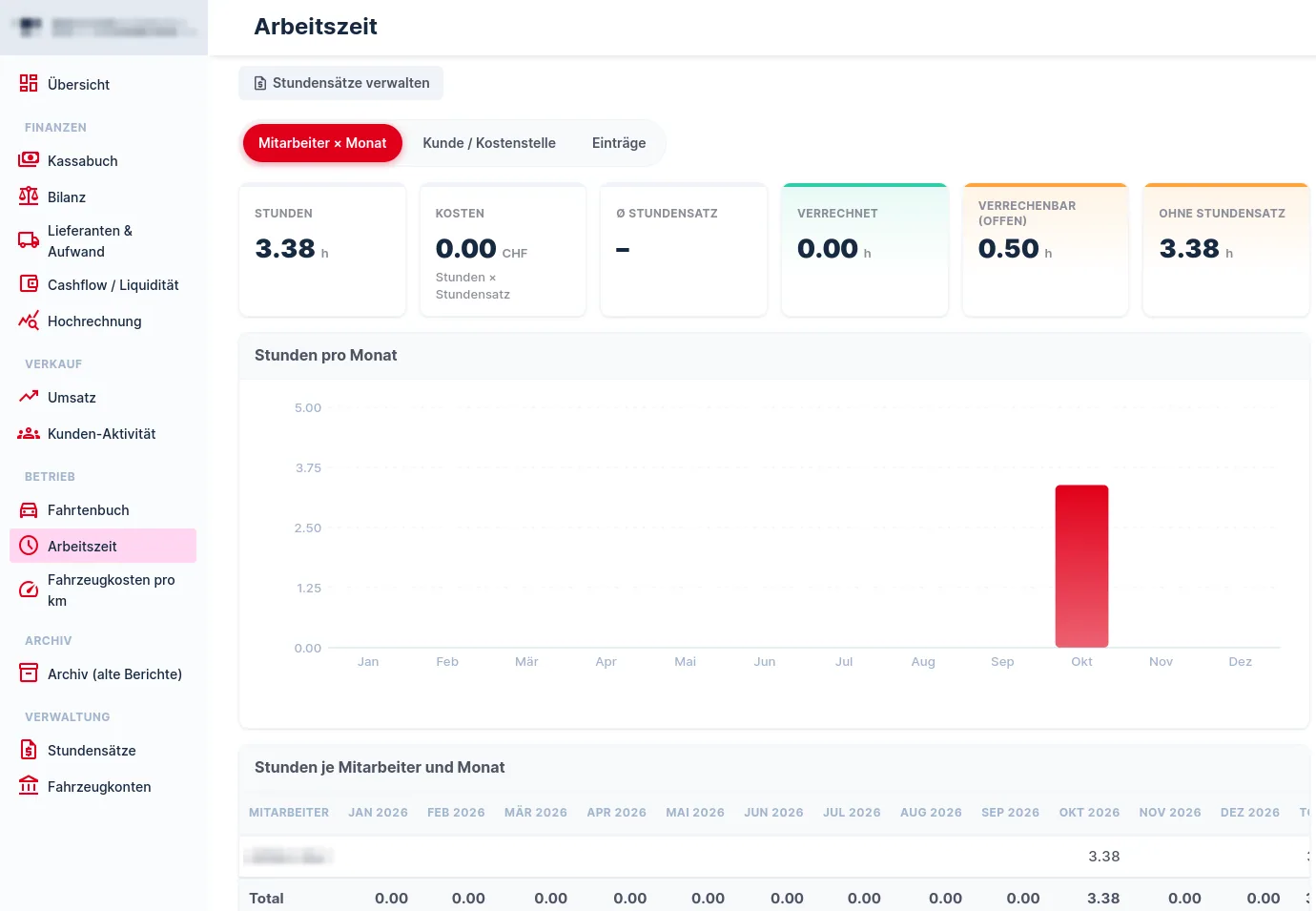1316x911 pixels.
Task: Switch to the Kunde / Kostenstelle tab
Action: (x=489, y=143)
